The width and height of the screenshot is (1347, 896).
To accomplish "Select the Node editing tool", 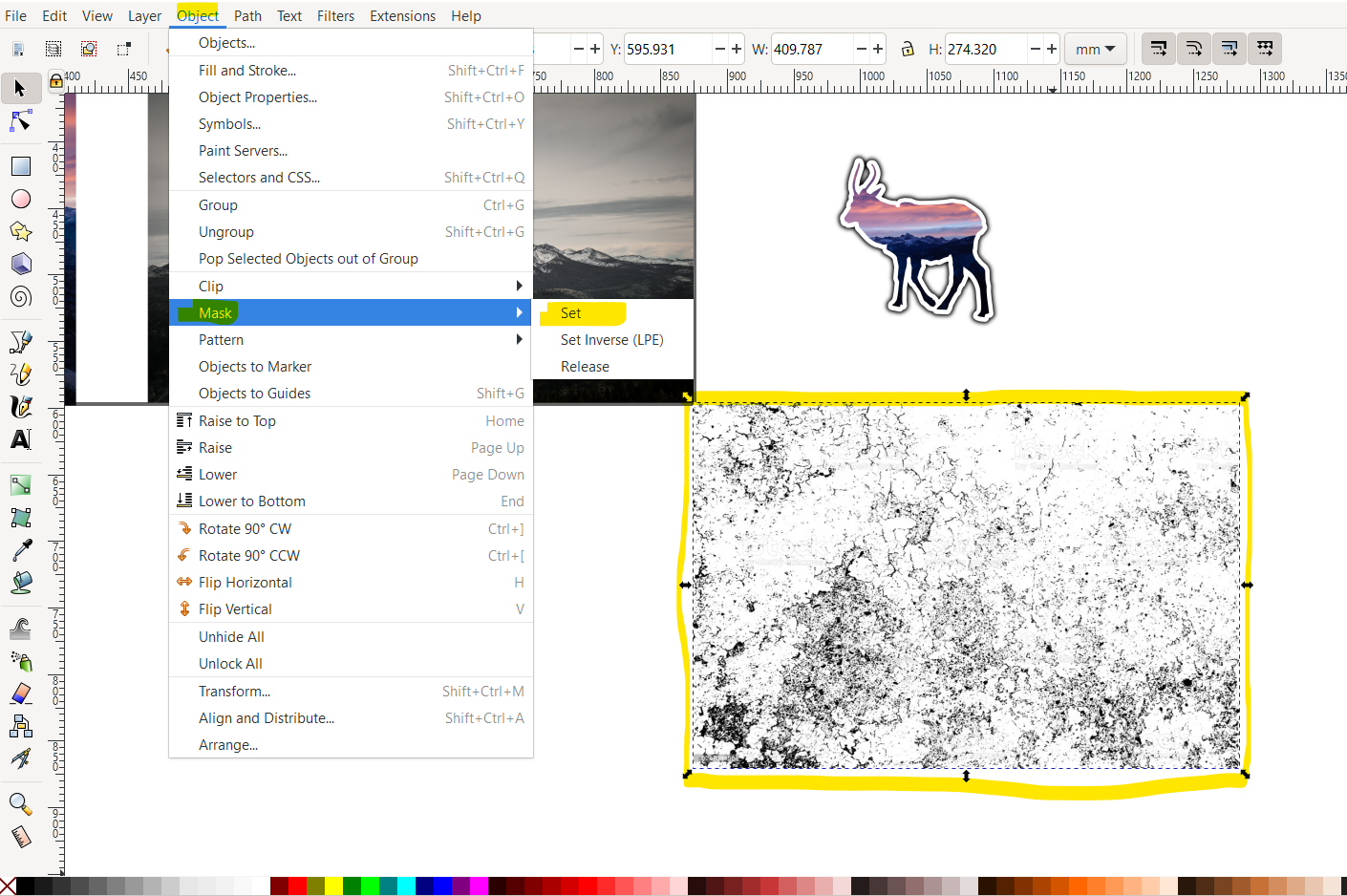I will pyautogui.click(x=20, y=121).
